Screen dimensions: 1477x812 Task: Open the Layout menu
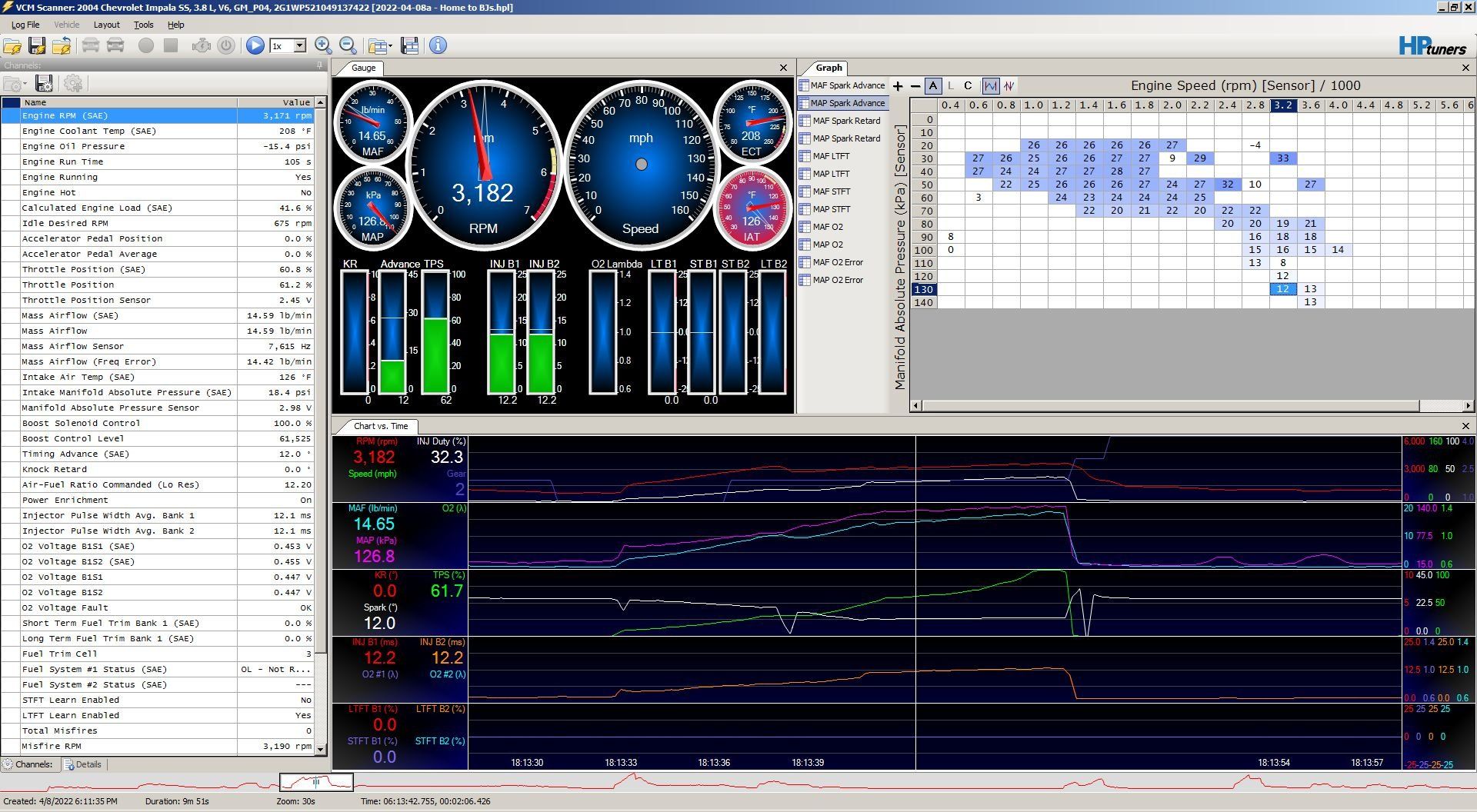point(107,25)
